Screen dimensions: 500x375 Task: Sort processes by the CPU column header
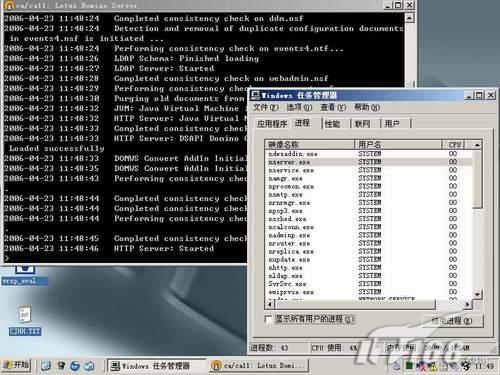pyautogui.click(x=455, y=145)
